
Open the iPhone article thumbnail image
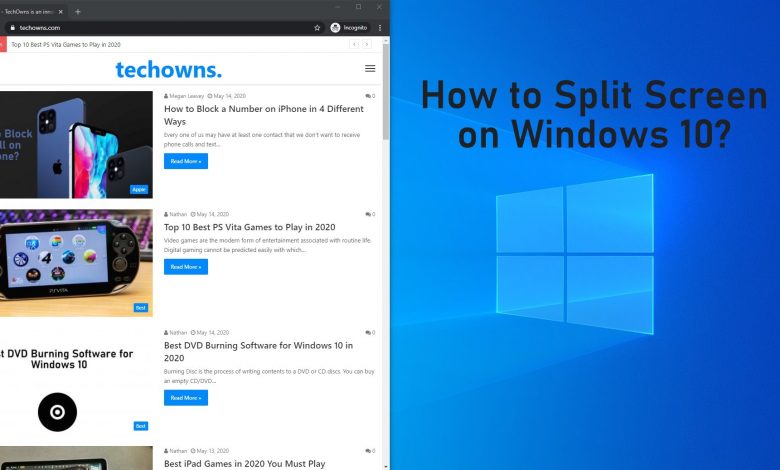76,144
